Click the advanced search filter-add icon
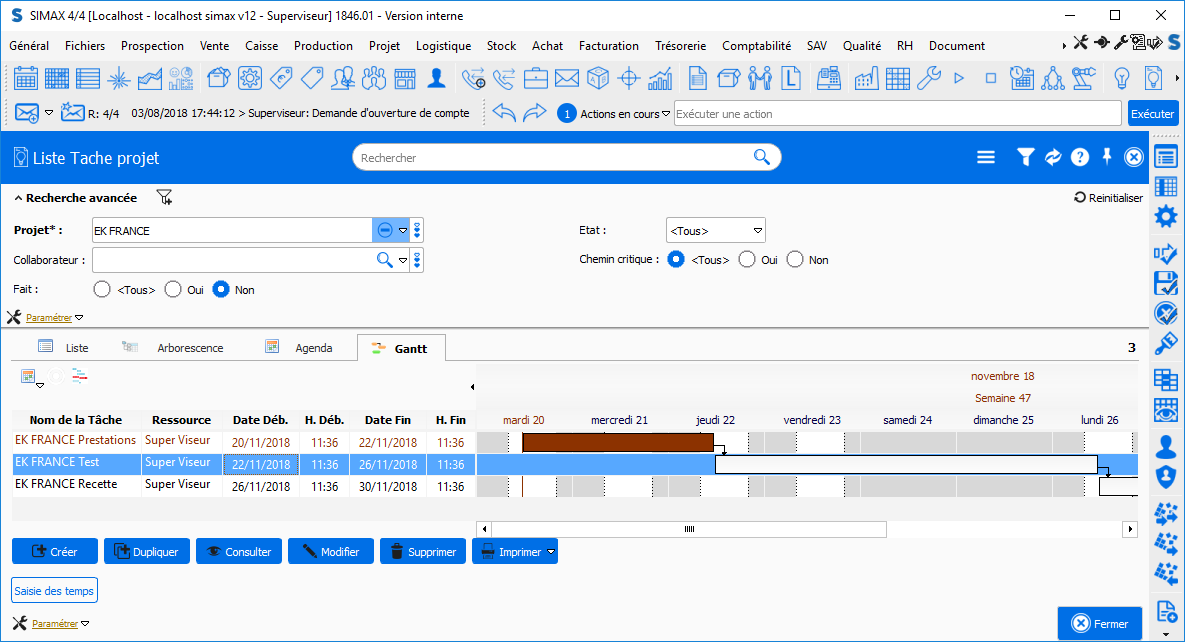1185x642 pixels. point(165,198)
